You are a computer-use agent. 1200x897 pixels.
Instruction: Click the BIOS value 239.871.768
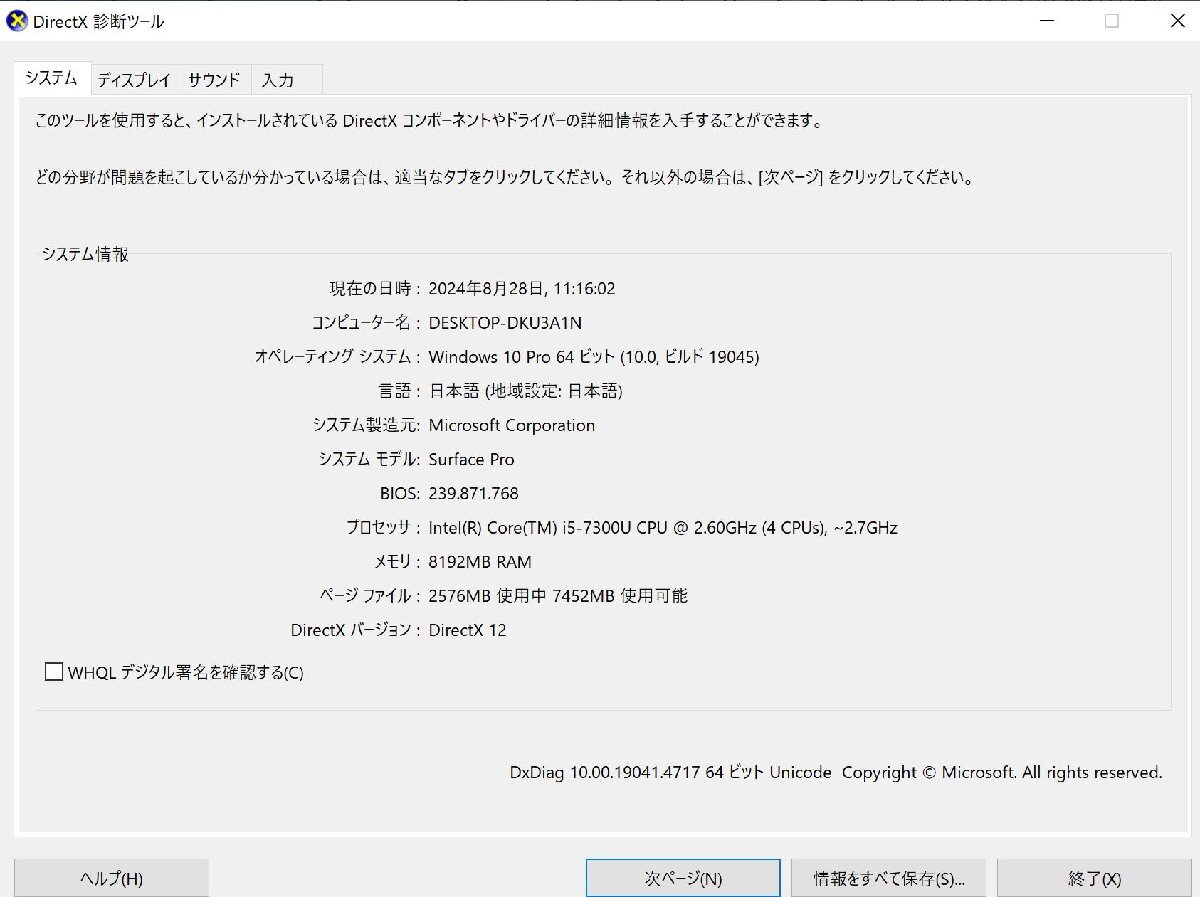[x=473, y=493]
